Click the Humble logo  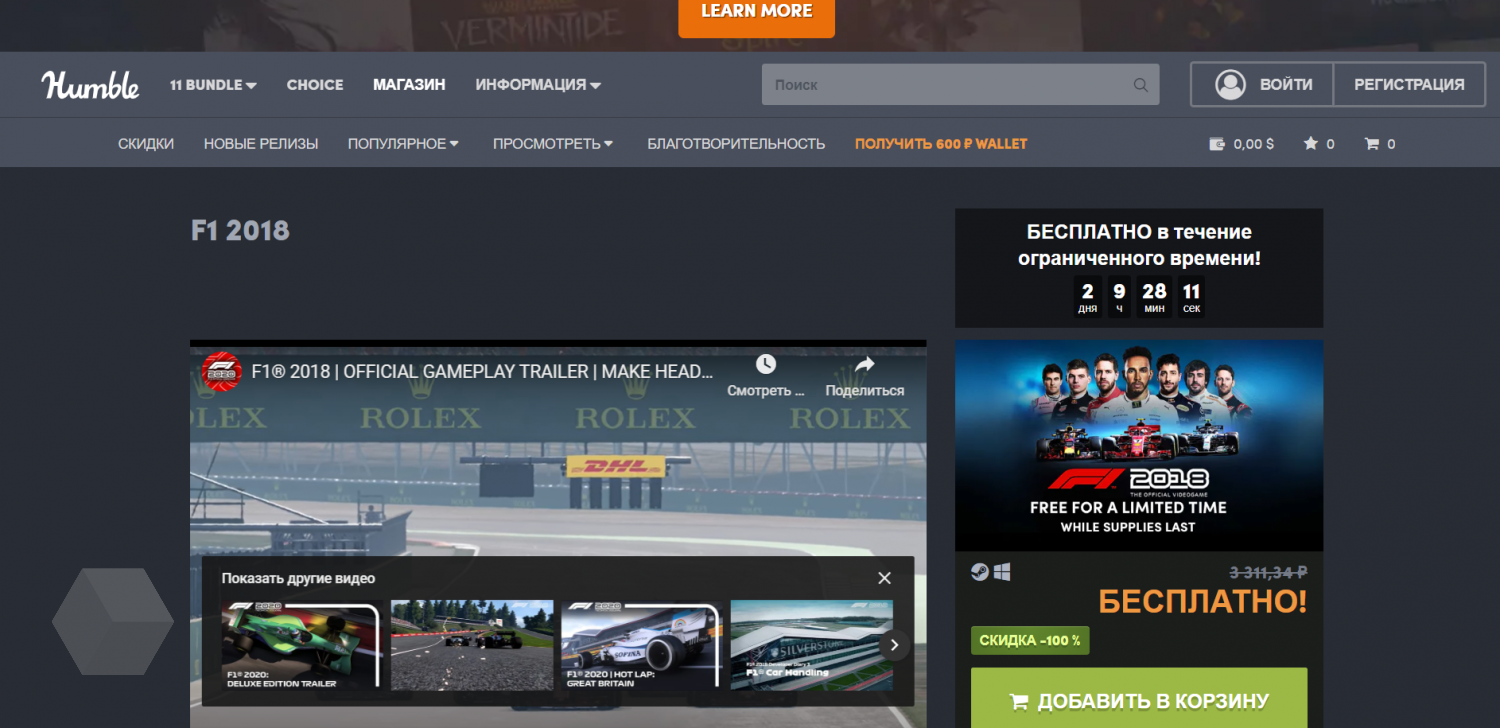click(90, 85)
